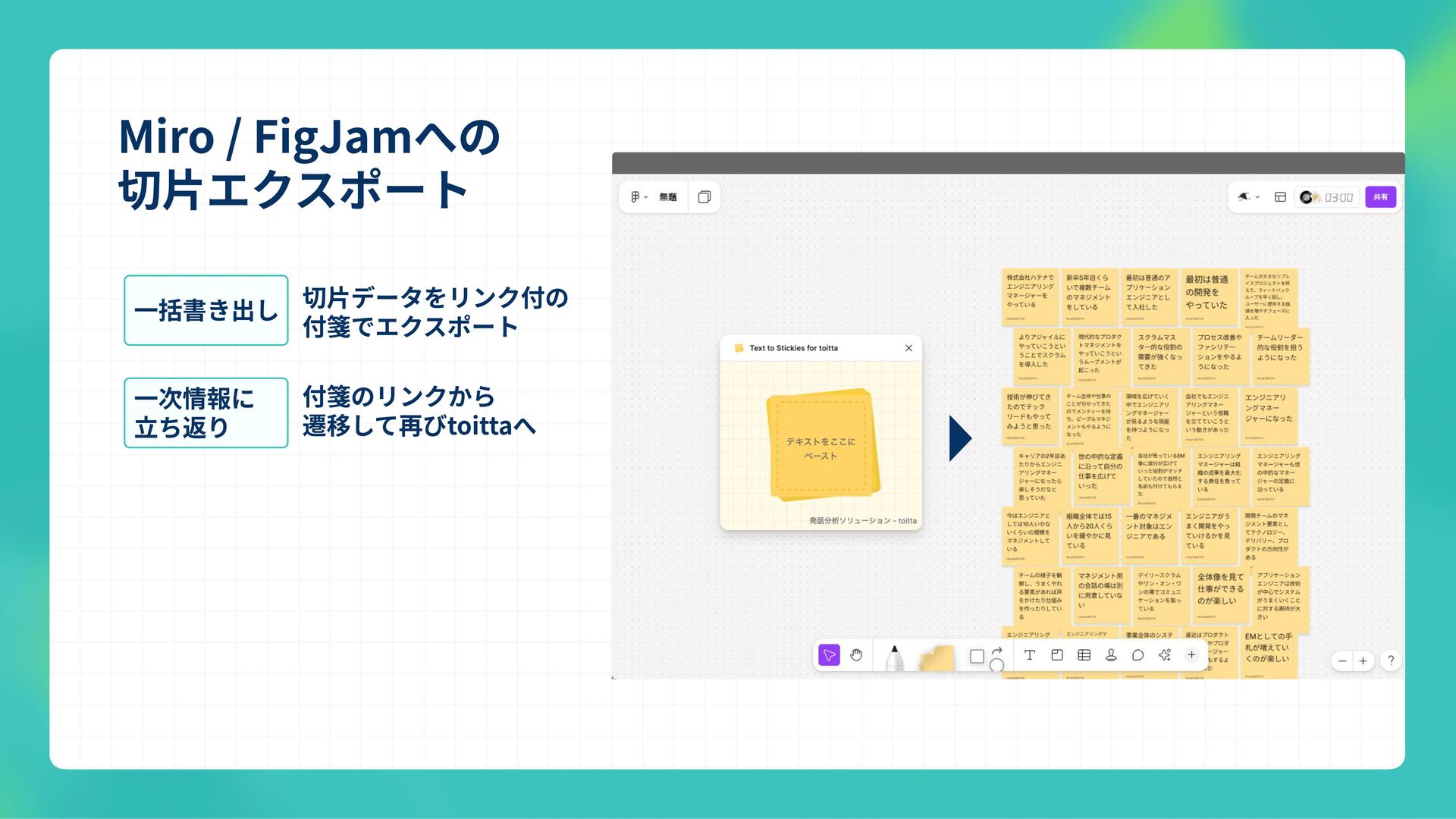Zoom in with plus button
Screen dimensions: 1456x819
pos(1363,661)
